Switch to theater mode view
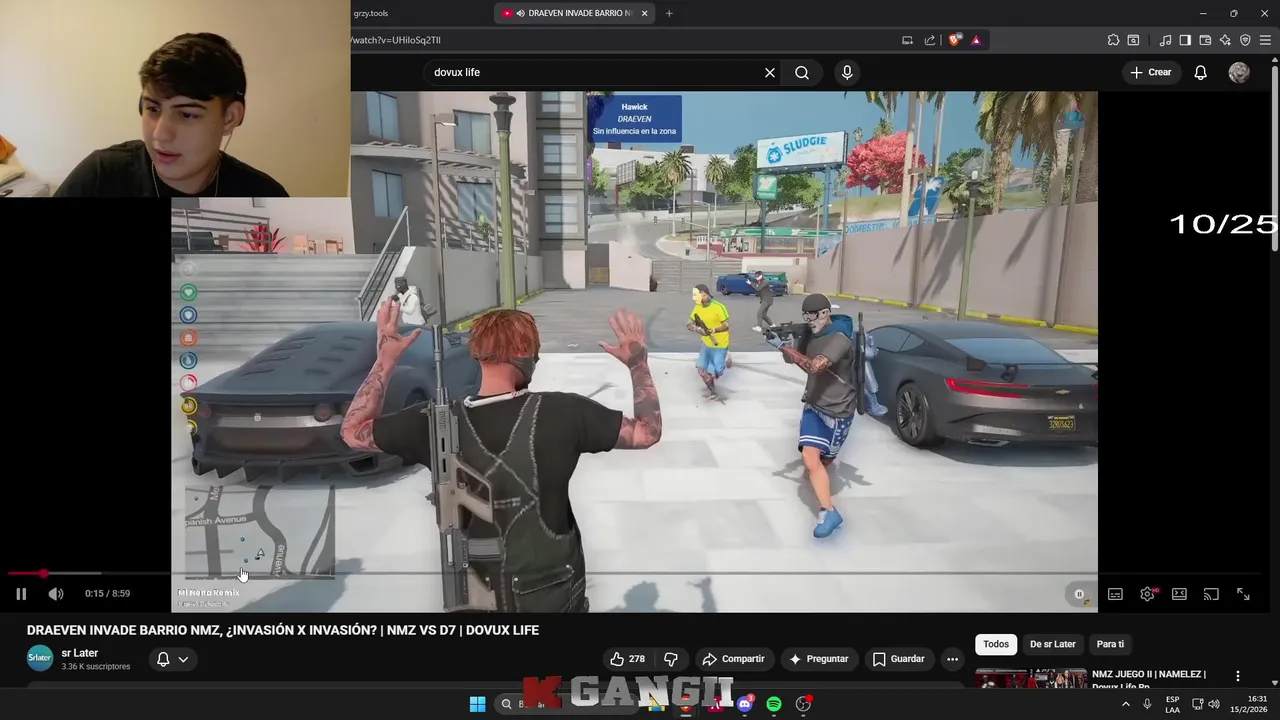This screenshot has height=720, width=1280. pos(1179,594)
